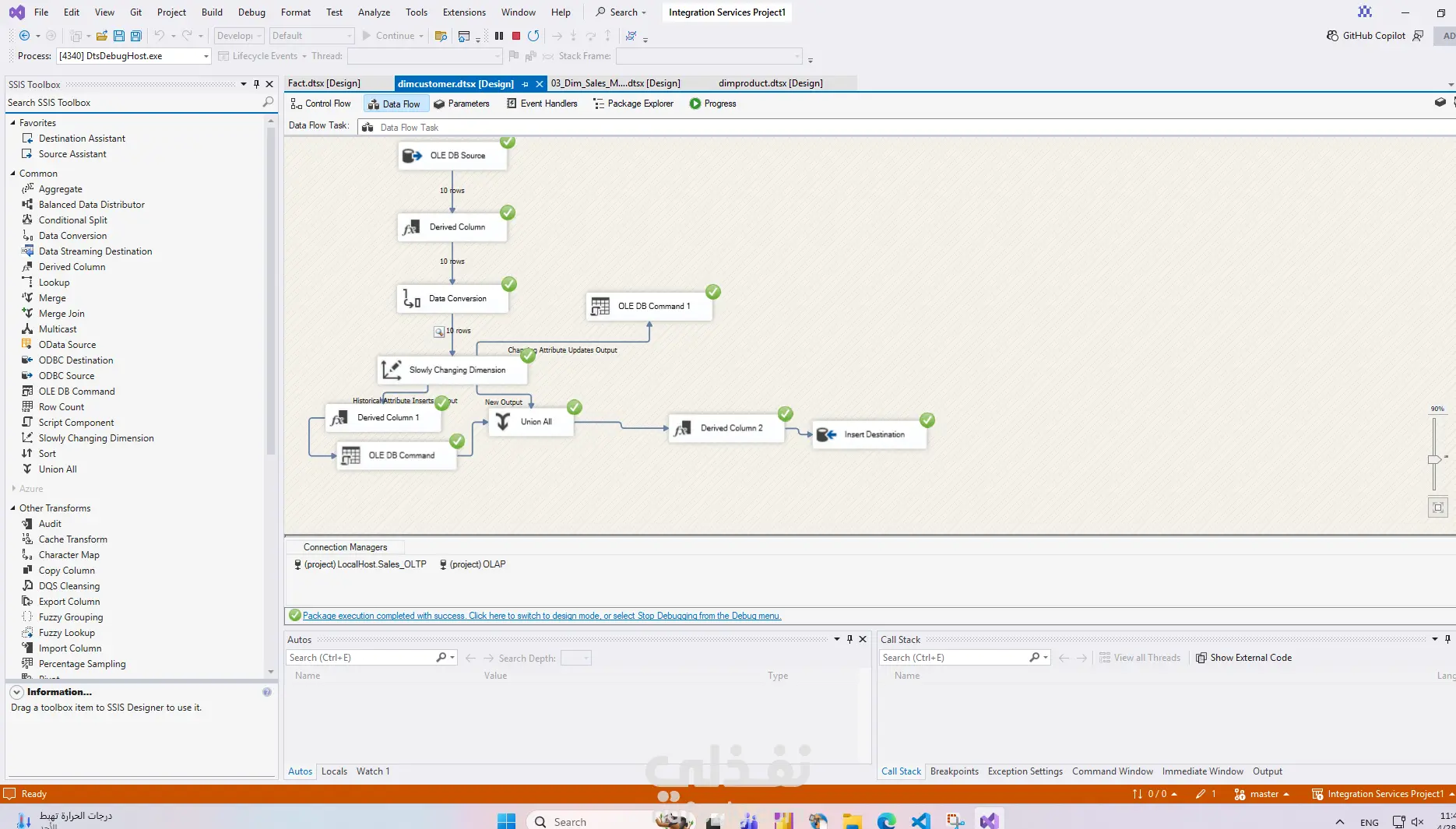The image size is (1456, 829).
Task: Click the Break All pause icon
Action: pyautogui.click(x=499, y=36)
